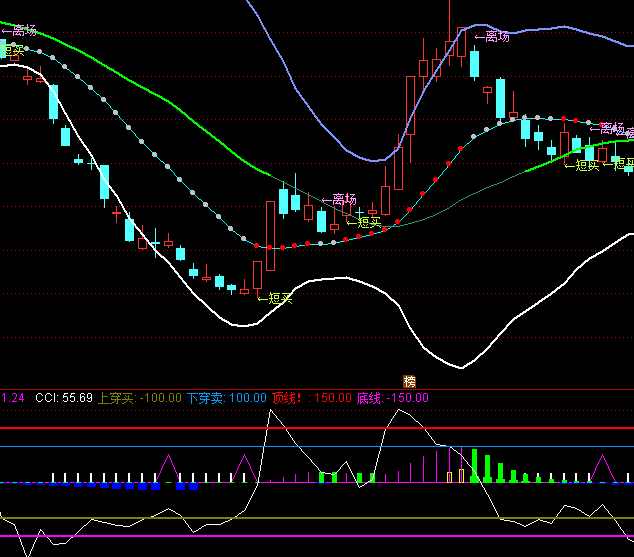Select the yellow horizontal line in CCI panel
Image resolution: width=634 pixels, height=557 pixels.
[x=100, y=518]
